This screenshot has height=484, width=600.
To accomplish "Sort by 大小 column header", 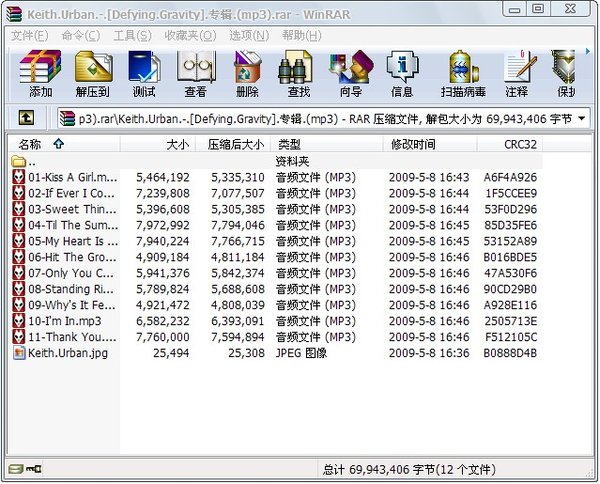I will pos(158,145).
